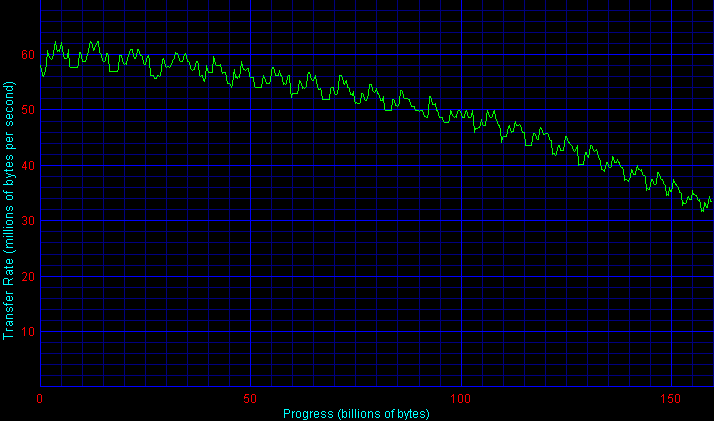Click the Y-axis label 10

point(28,331)
